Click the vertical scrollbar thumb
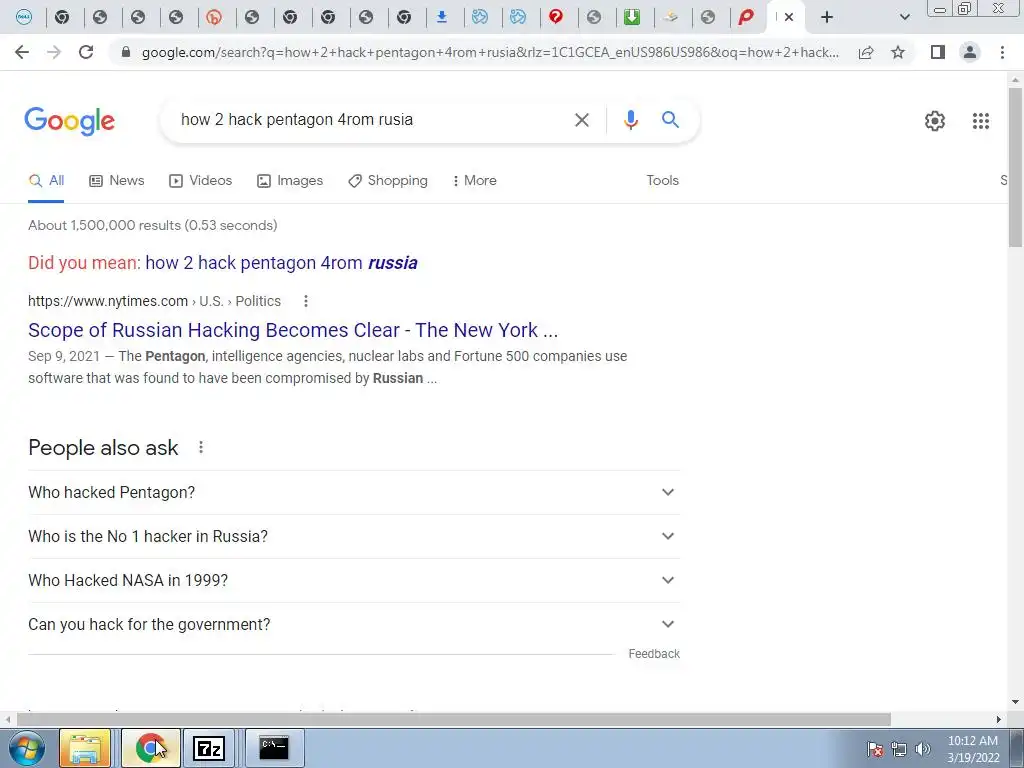 (x=1015, y=167)
